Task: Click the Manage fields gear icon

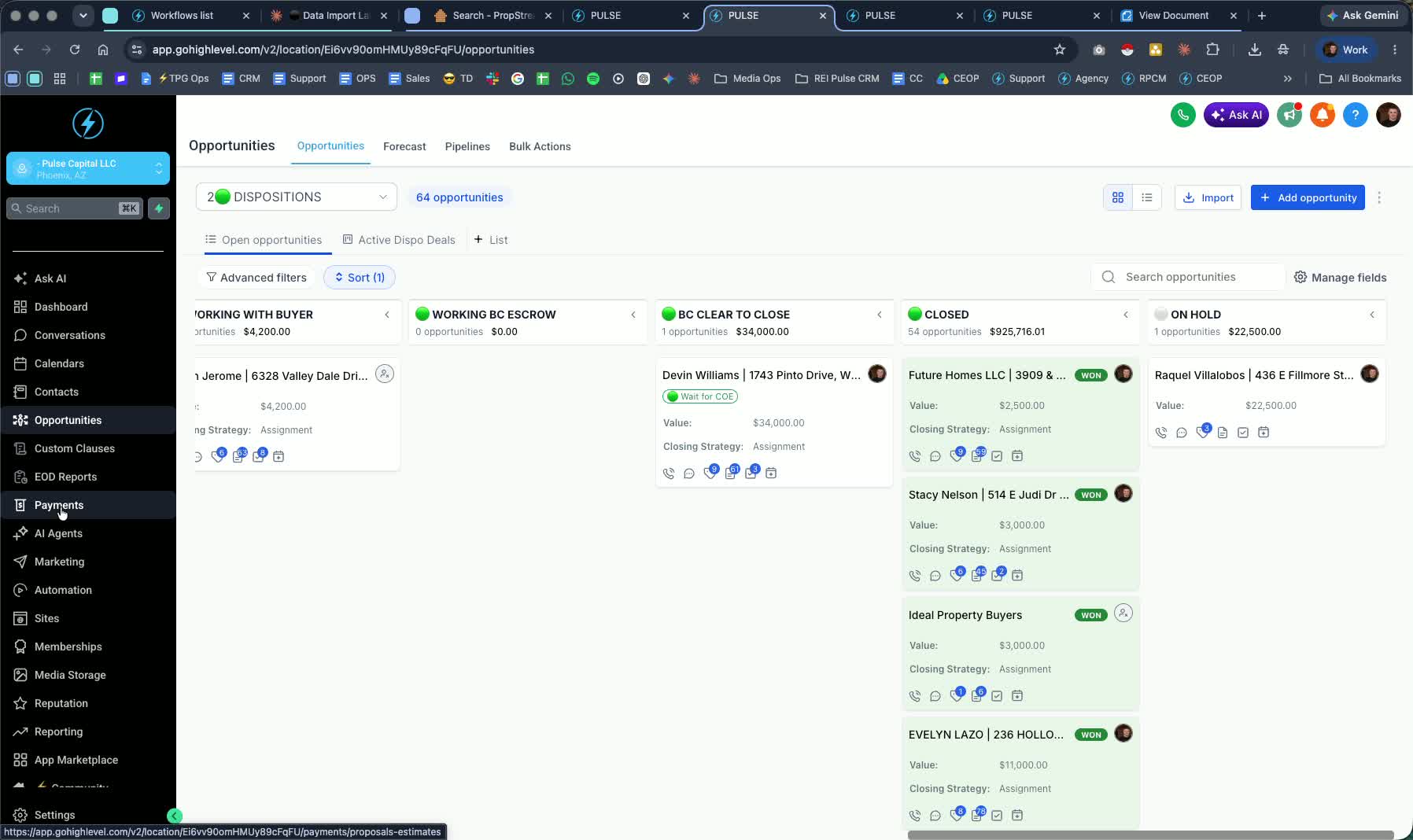Action: pyautogui.click(x=1300, y=277)
